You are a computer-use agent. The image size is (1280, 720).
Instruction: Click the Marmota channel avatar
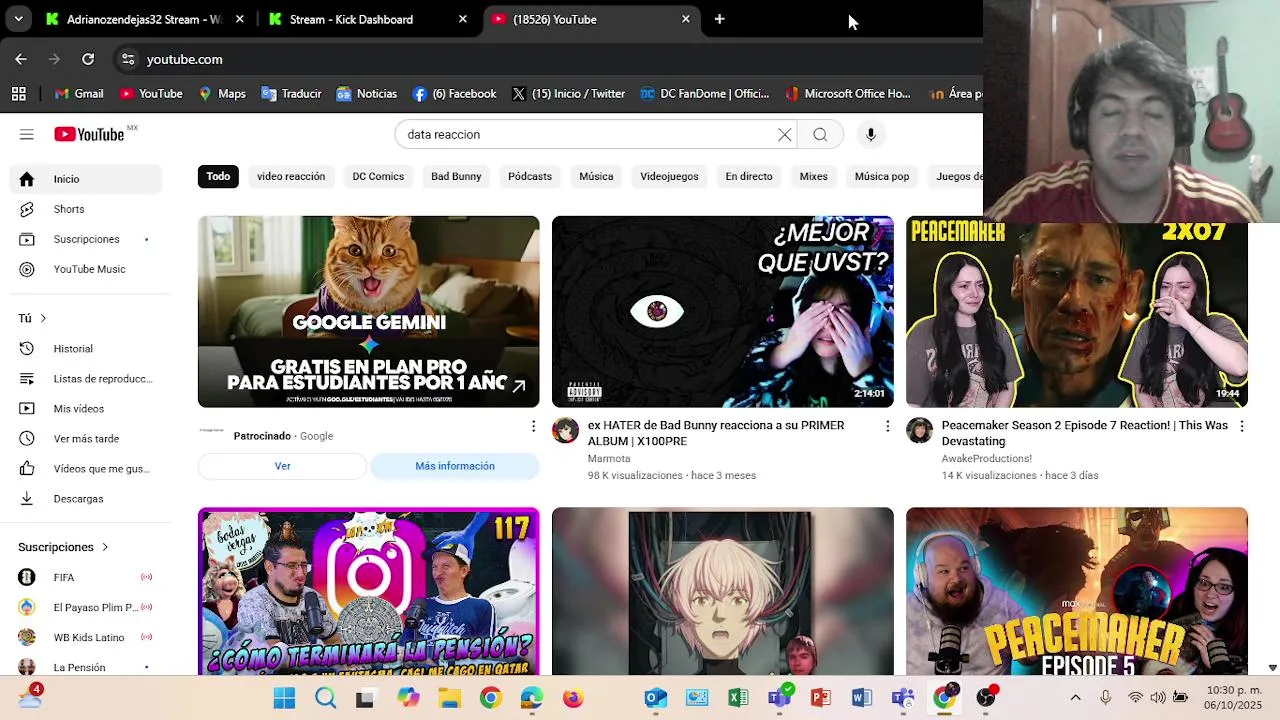point(565,431)
